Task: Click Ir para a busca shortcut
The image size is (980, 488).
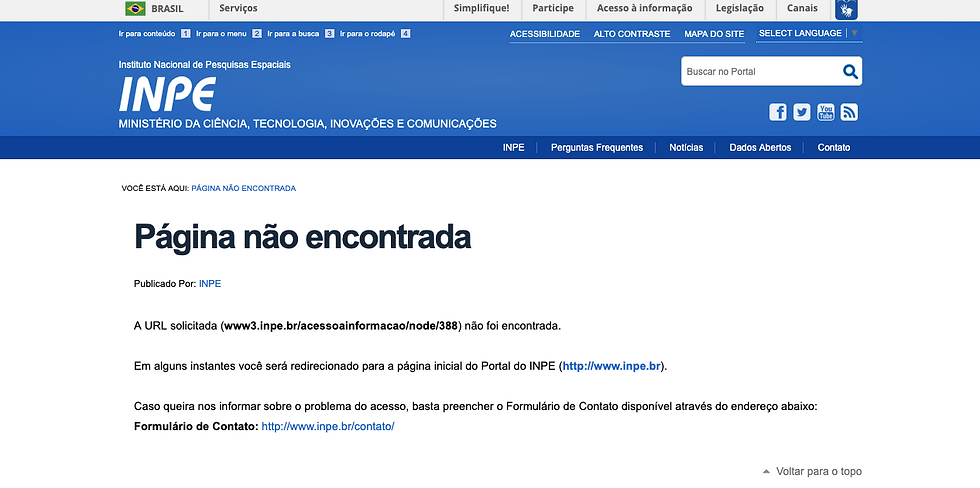Action: [301, 34]
